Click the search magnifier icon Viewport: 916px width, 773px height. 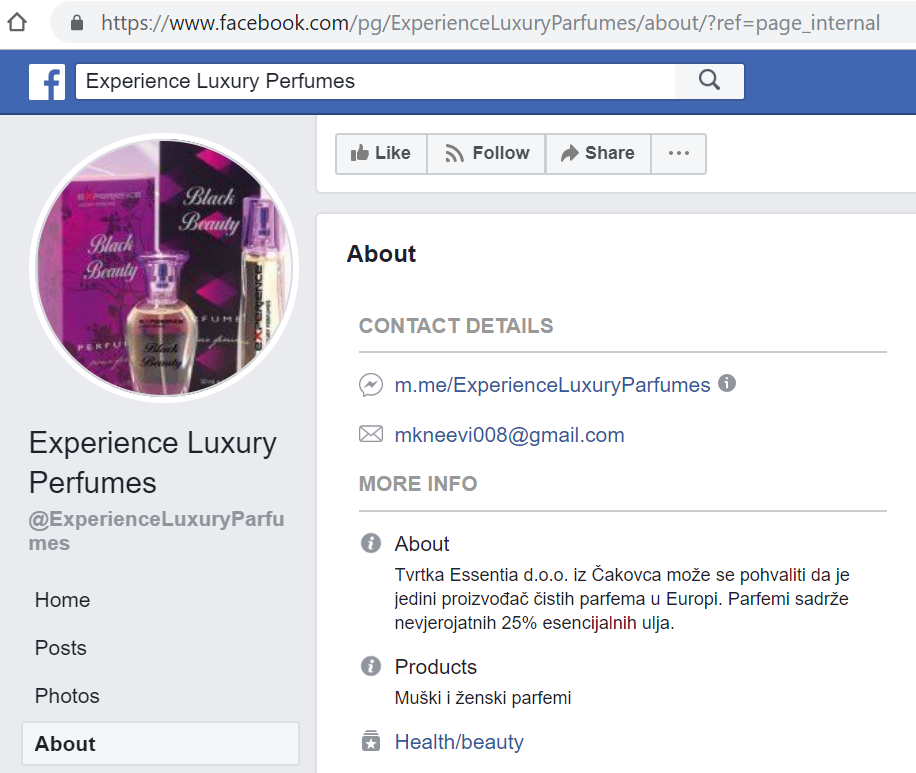tap(709, 81)
